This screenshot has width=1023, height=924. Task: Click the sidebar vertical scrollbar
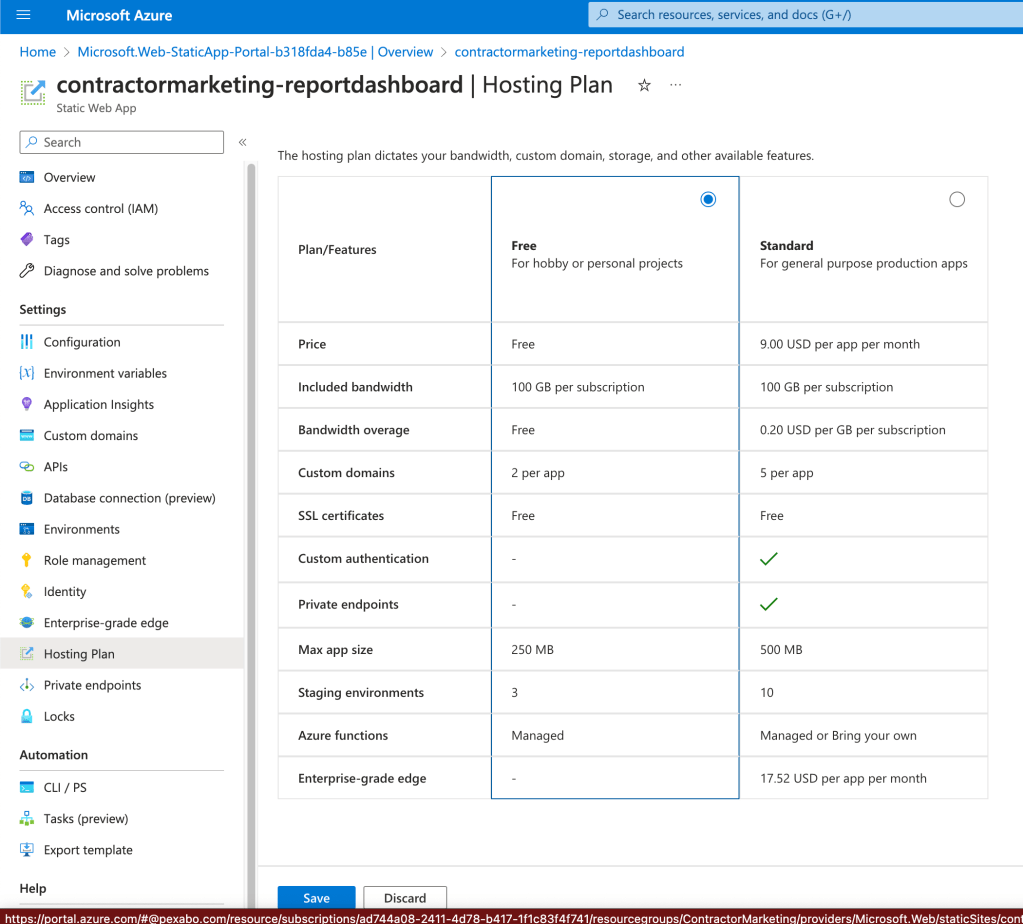pyautogui.click(x=251, y=535)
